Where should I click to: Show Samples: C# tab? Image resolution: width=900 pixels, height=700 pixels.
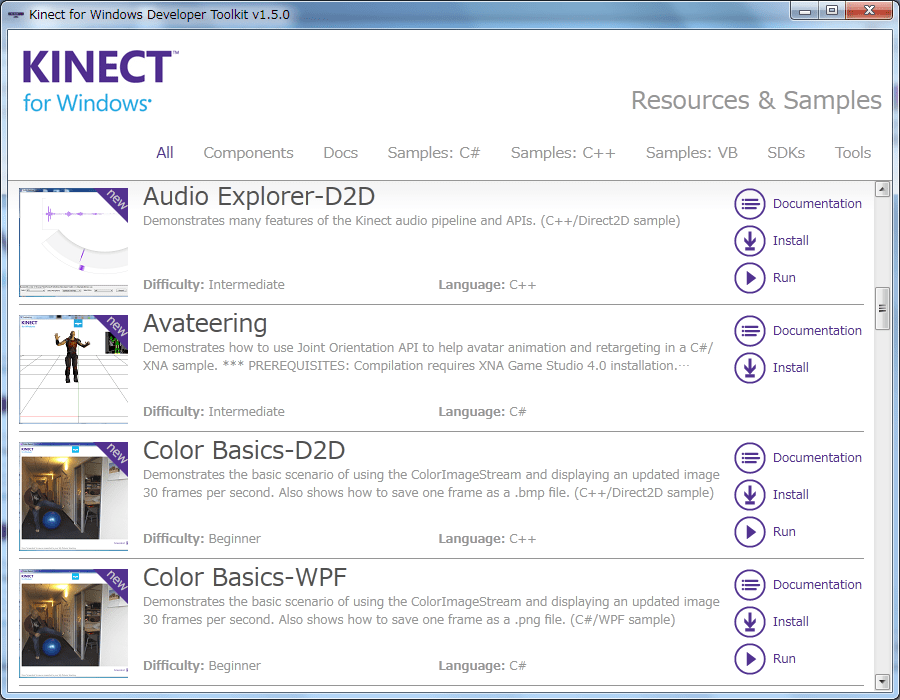(x=433, y=153)
